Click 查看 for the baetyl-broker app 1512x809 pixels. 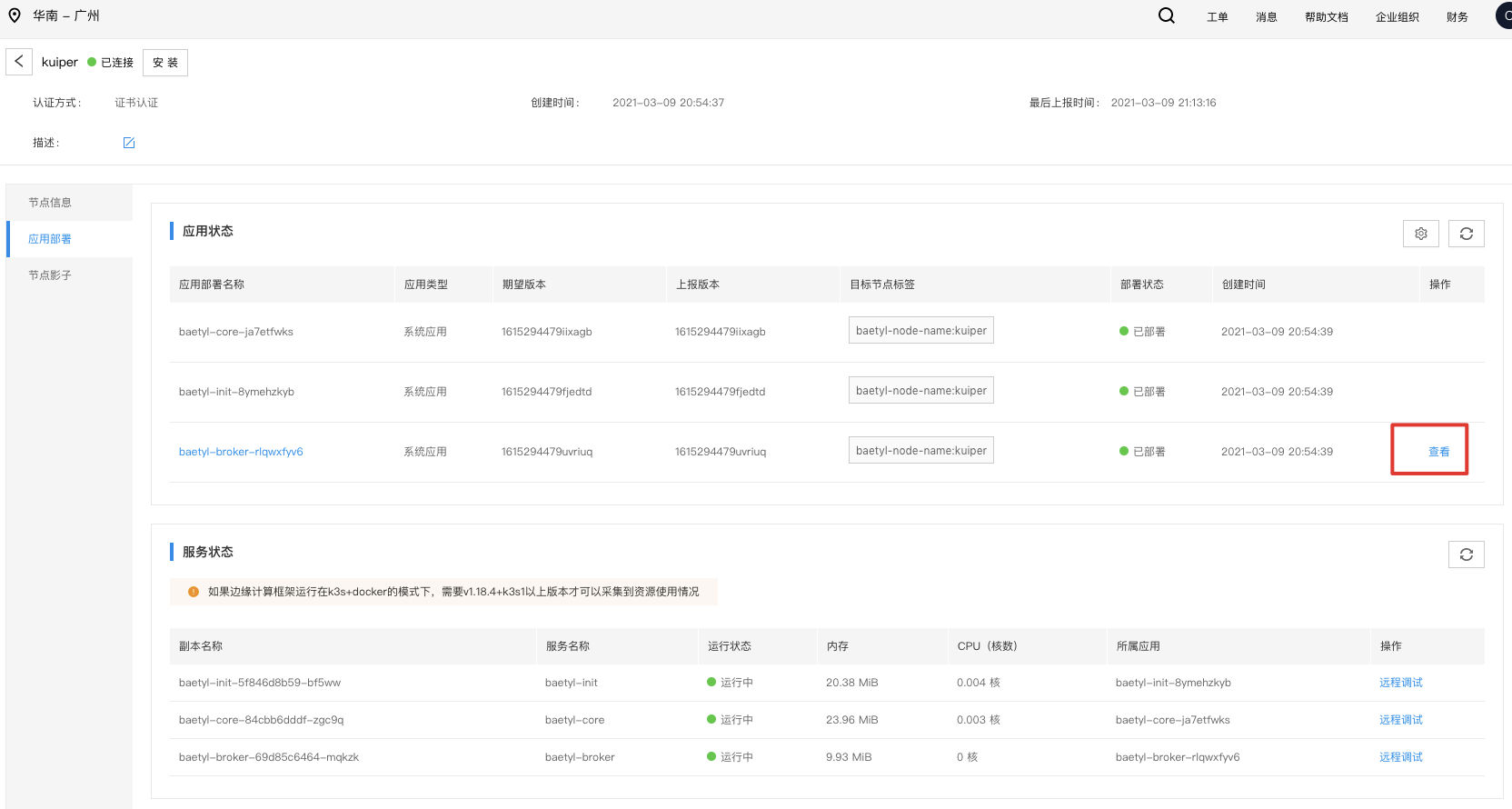click(x=1439, y=452)
